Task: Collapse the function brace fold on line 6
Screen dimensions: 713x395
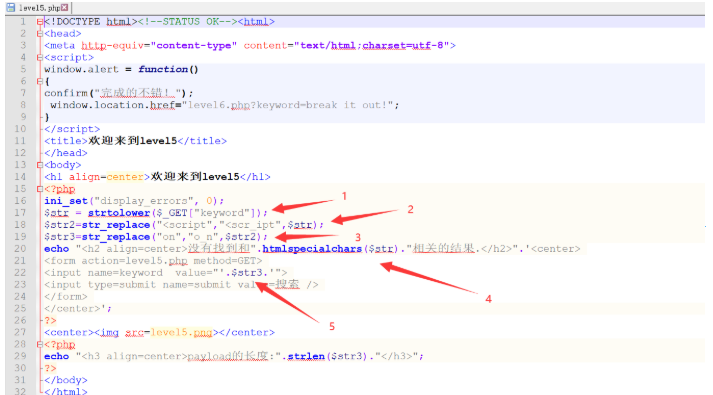Action: click(40, 81)
